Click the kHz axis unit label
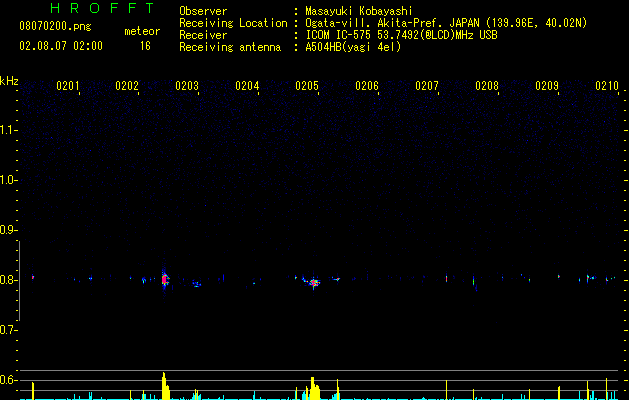The image size is (629, 400). (x=9, y=81)
